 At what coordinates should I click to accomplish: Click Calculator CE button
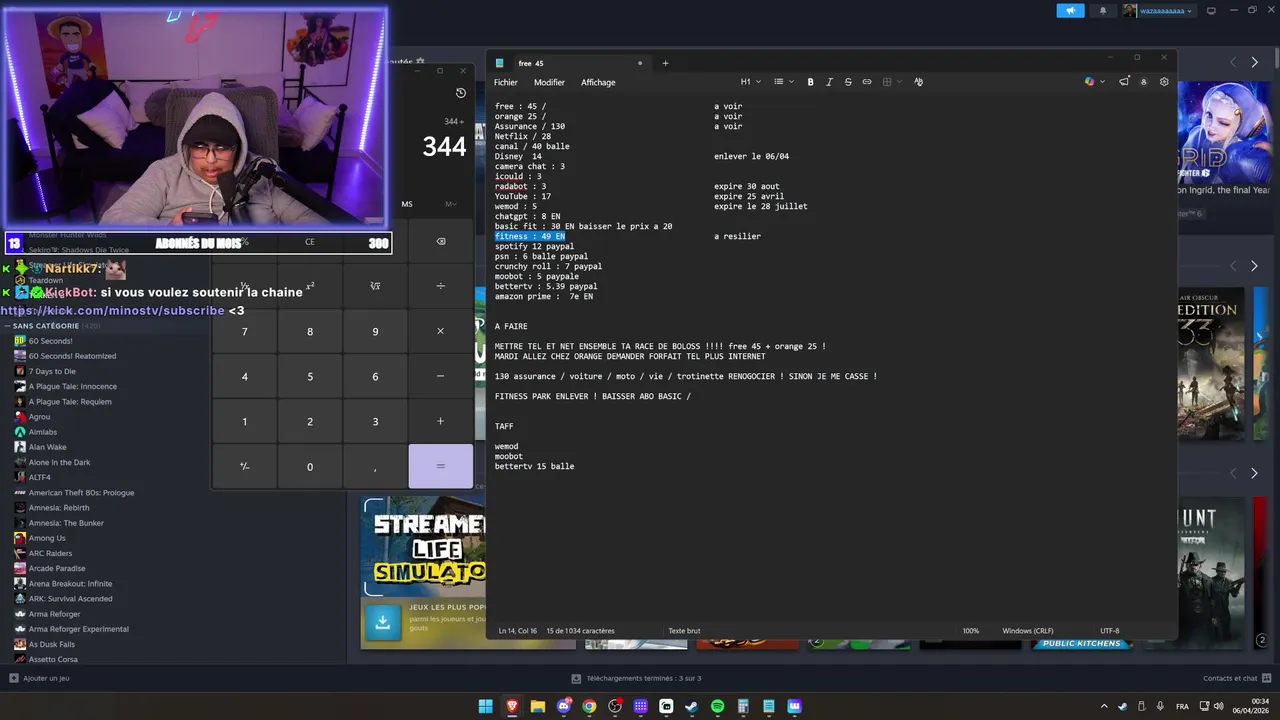(310, 241)
